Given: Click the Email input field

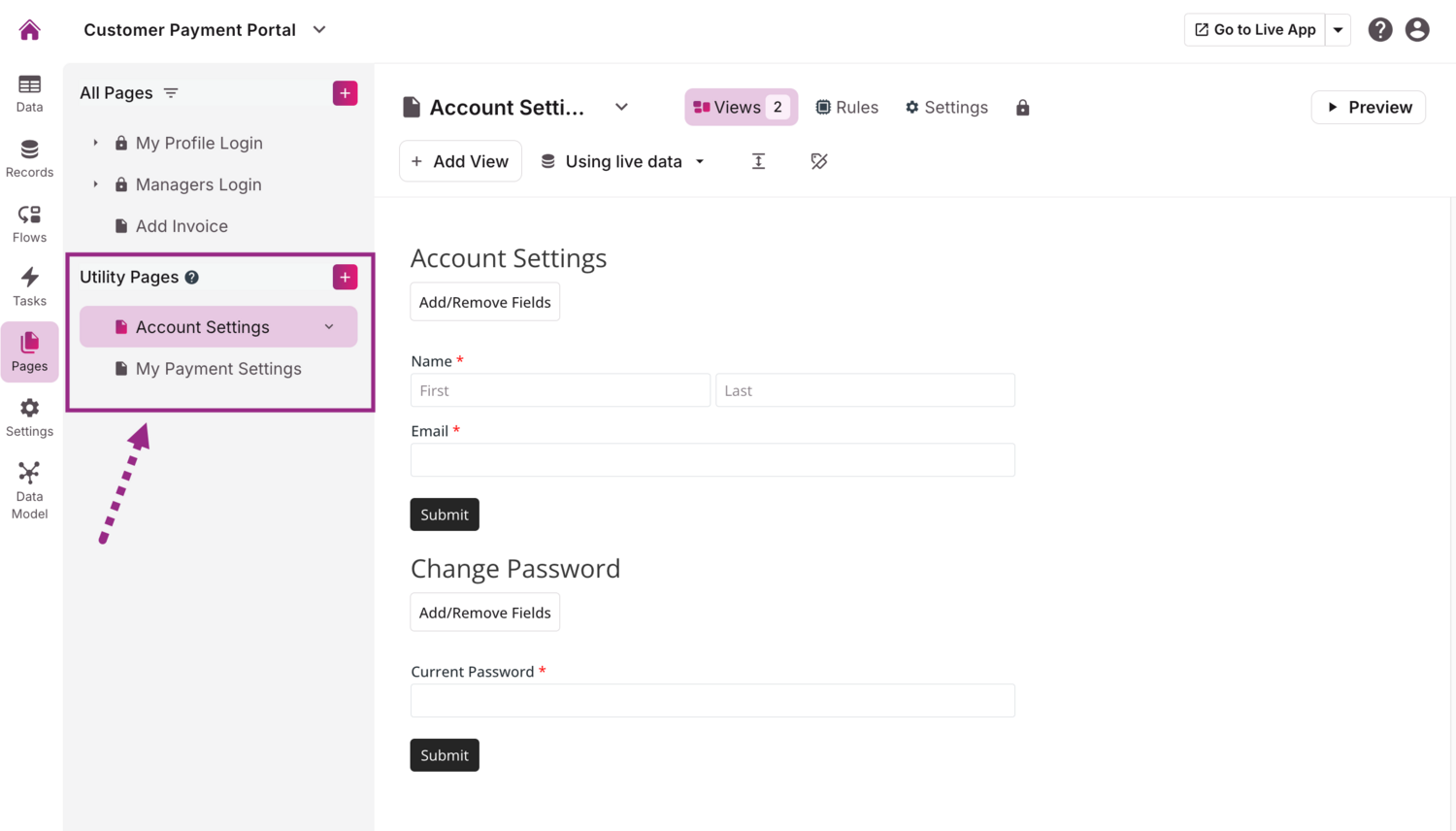Looking at the screenshot, I should pos(712,460).
